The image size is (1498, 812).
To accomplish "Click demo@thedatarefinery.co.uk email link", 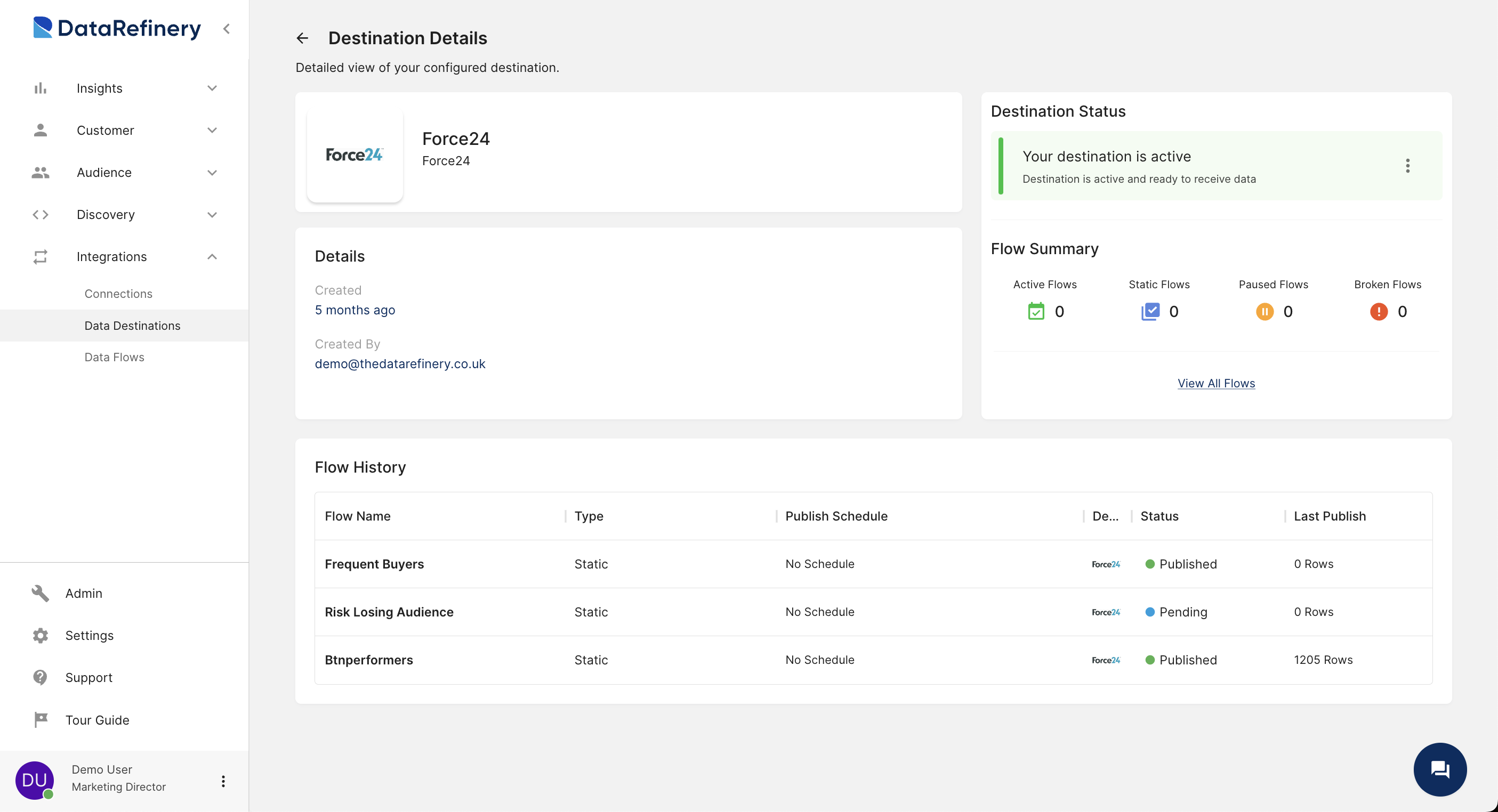I will [x=399, y=364].
